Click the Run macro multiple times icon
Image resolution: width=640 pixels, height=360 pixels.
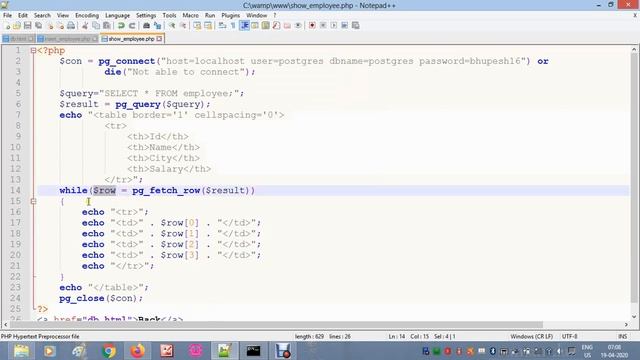(x=344, y=26)
